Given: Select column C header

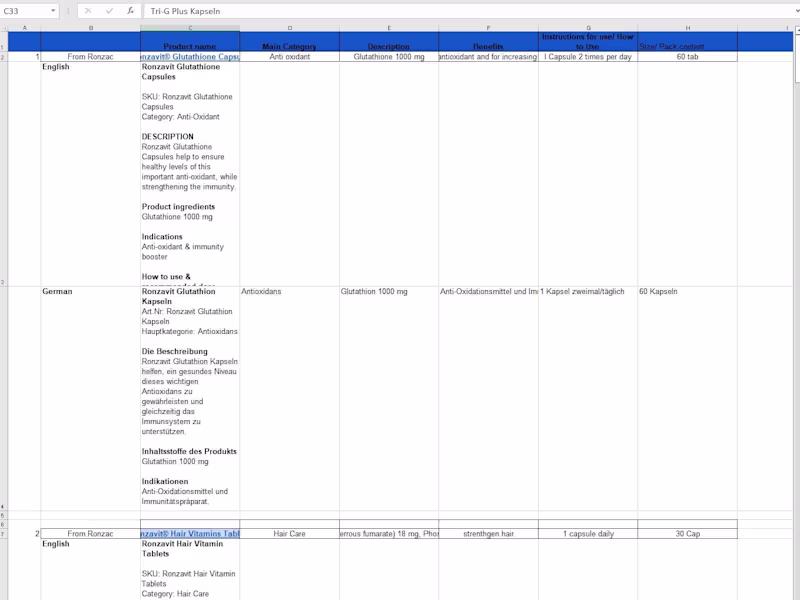Looking at the screenshot, I should (x=190, y=28).
